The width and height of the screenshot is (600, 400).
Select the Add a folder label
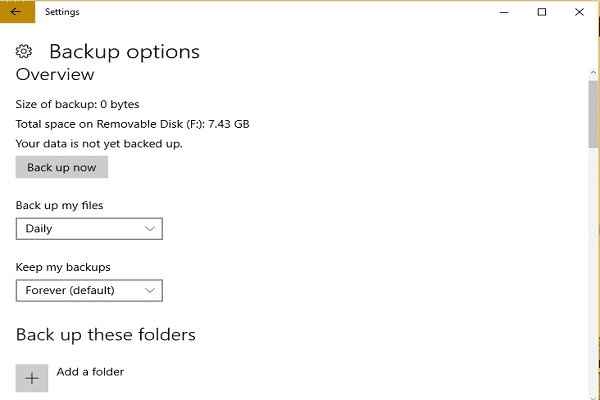tap(90, 372)
